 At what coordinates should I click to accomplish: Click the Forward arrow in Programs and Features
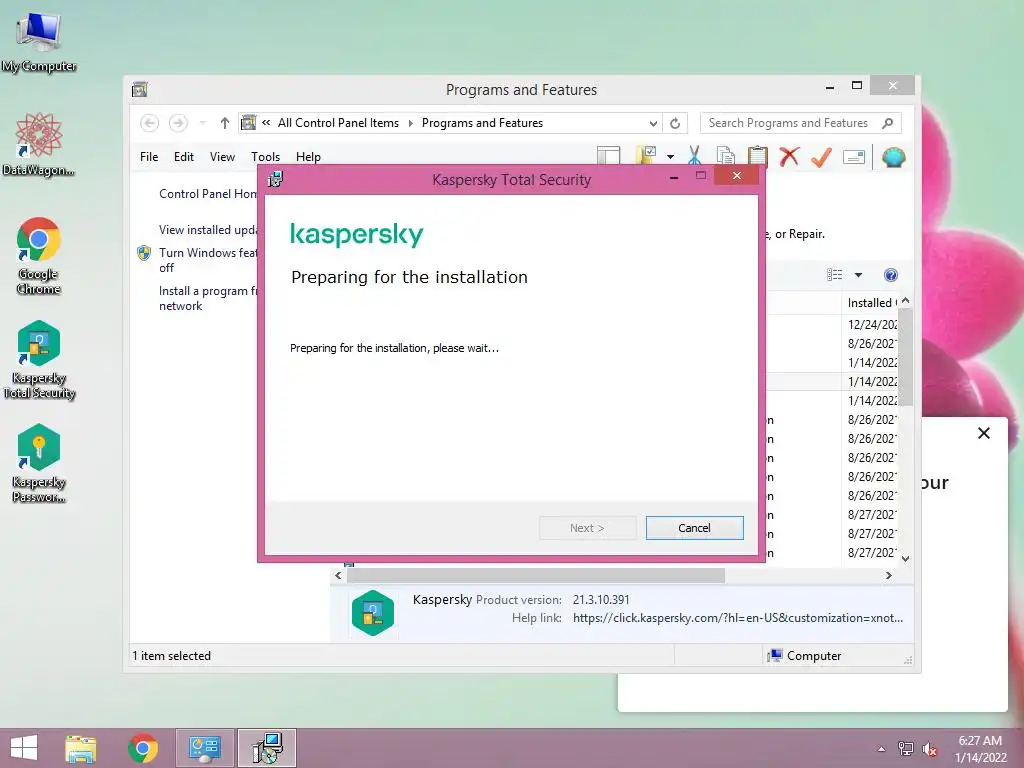click(178, 123)
